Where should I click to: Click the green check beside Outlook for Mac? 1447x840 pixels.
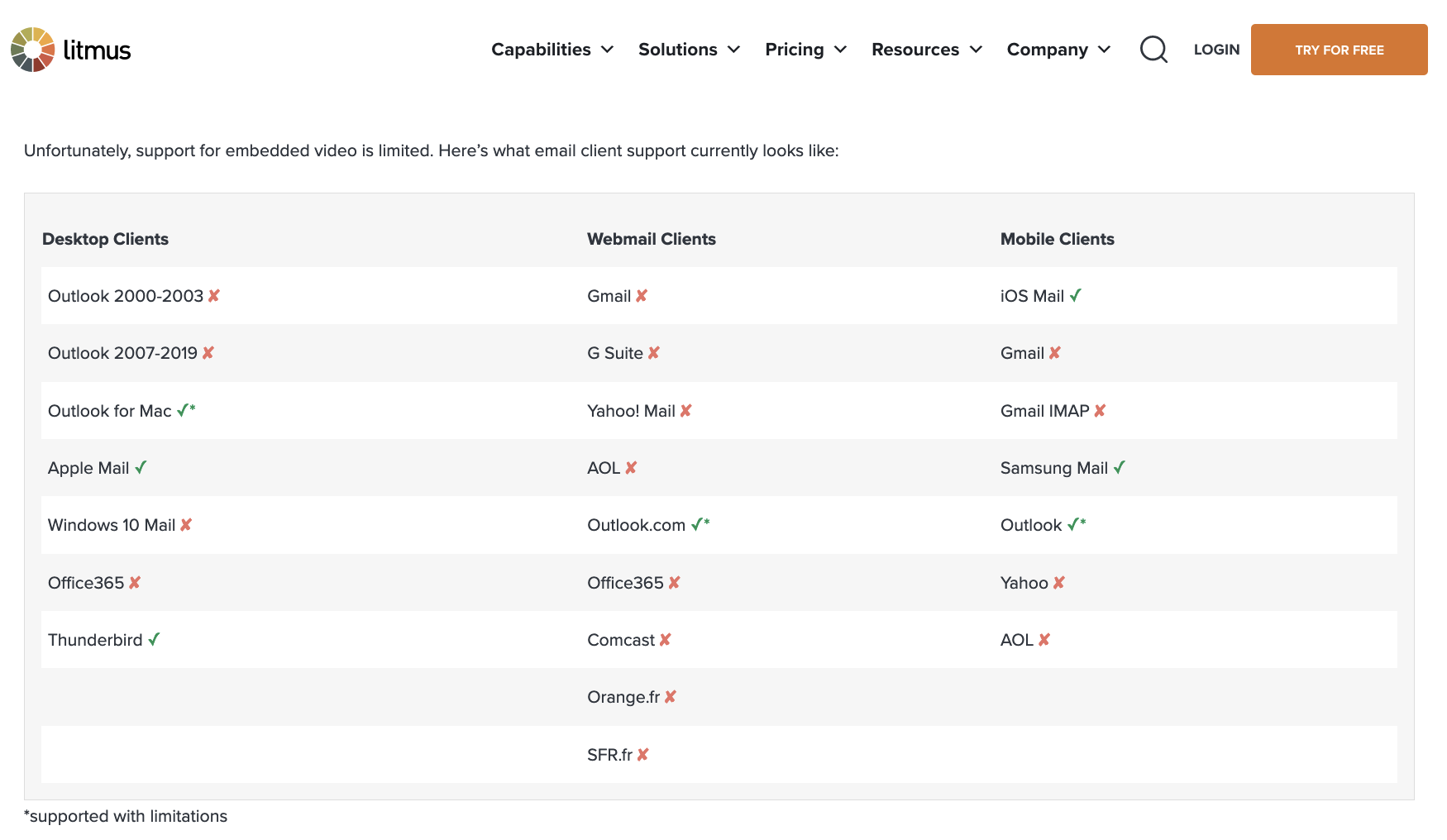[183, 411]
